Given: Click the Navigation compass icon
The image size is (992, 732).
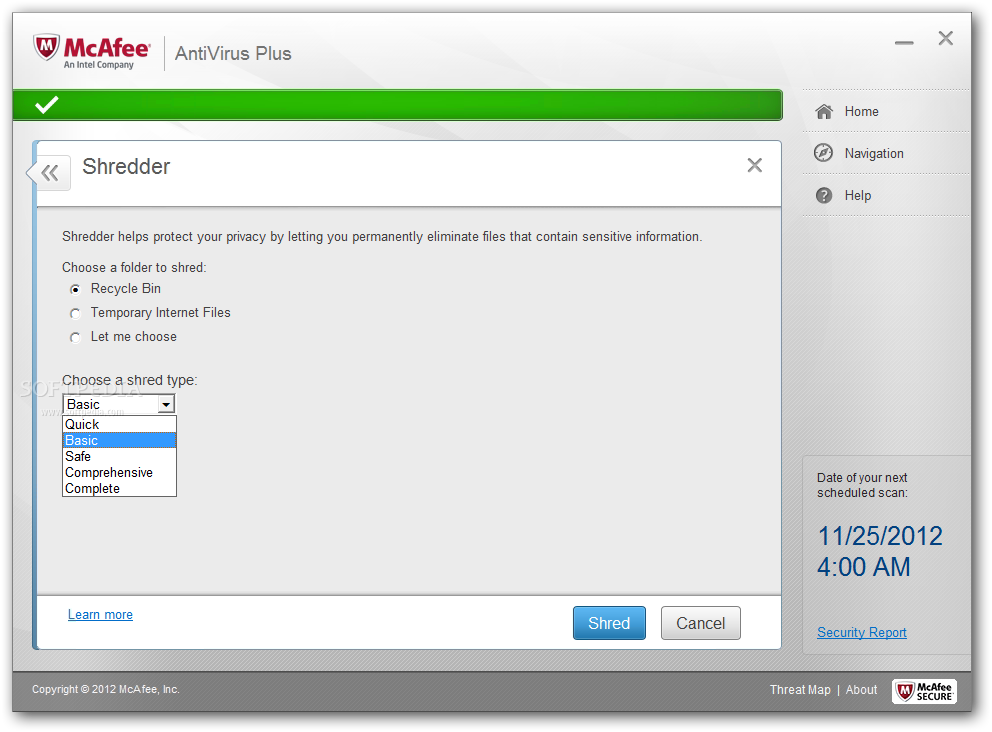Looking at the screenshot, I should (823, 152).
